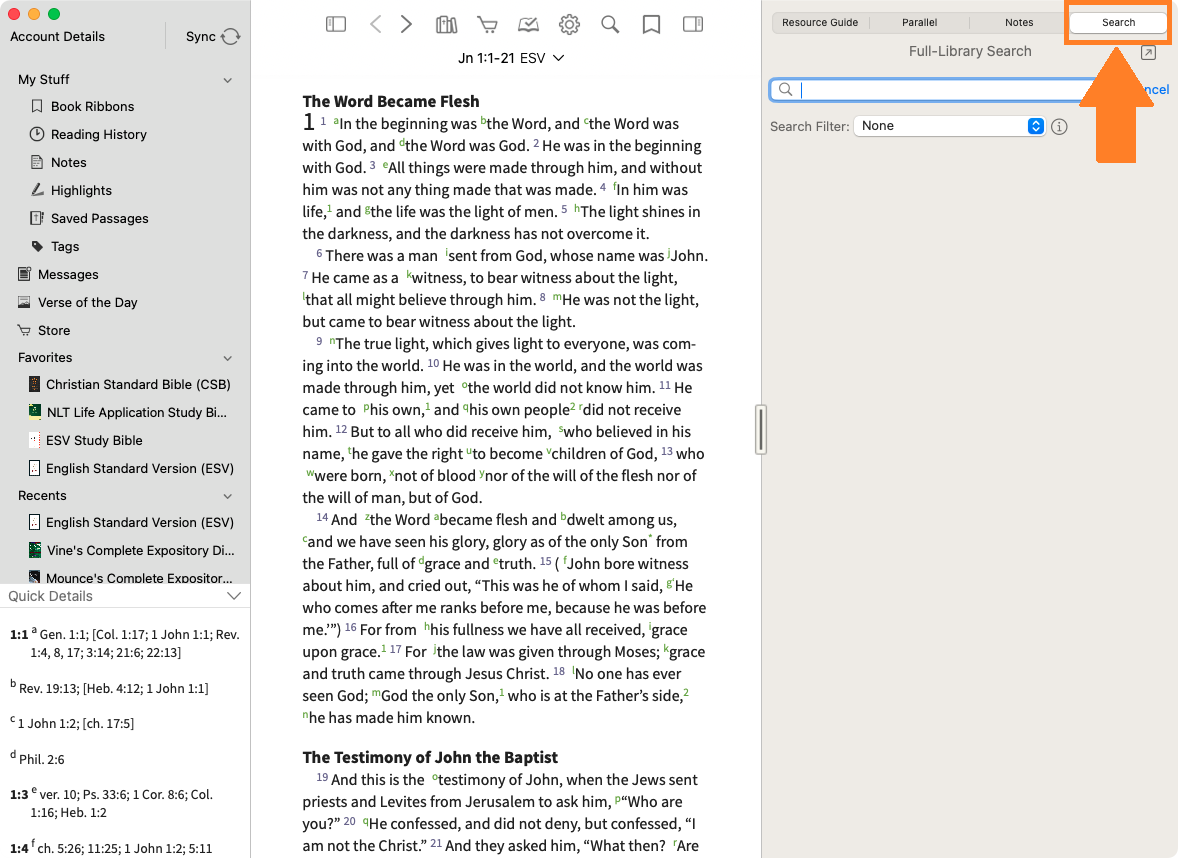This screenshot has height=858, width=1178.
Task: Open Account Details
Action: click(57, 37)
